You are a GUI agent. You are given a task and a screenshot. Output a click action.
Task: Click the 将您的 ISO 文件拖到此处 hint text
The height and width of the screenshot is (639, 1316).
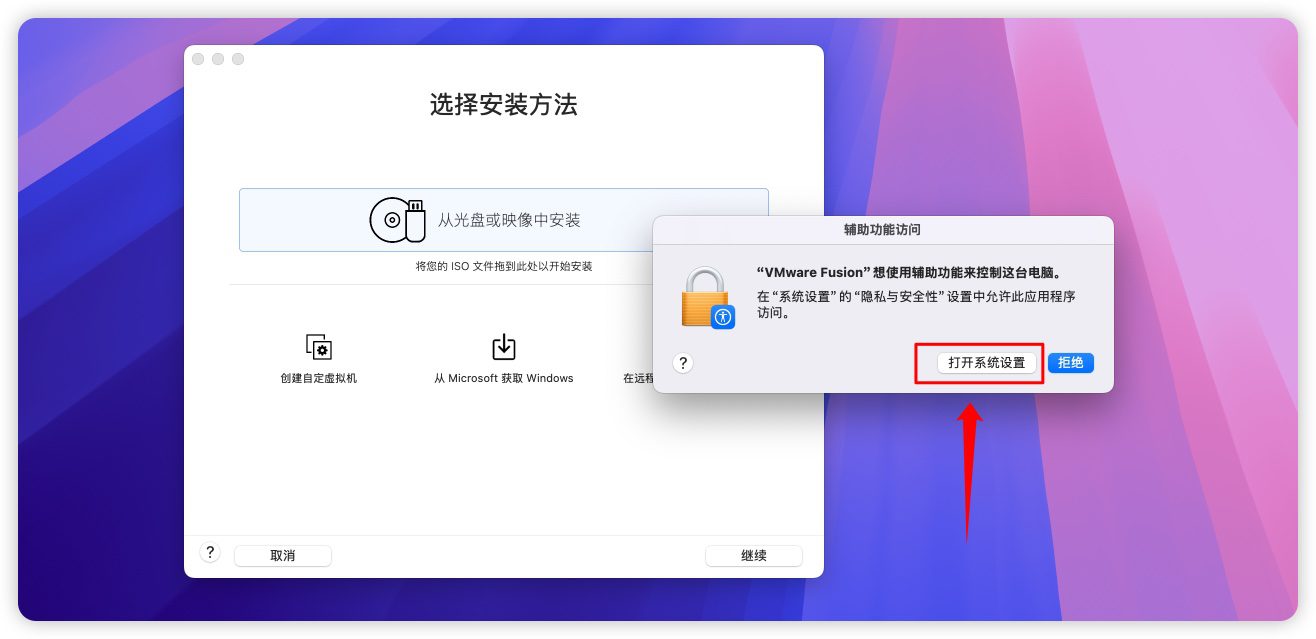504,266
